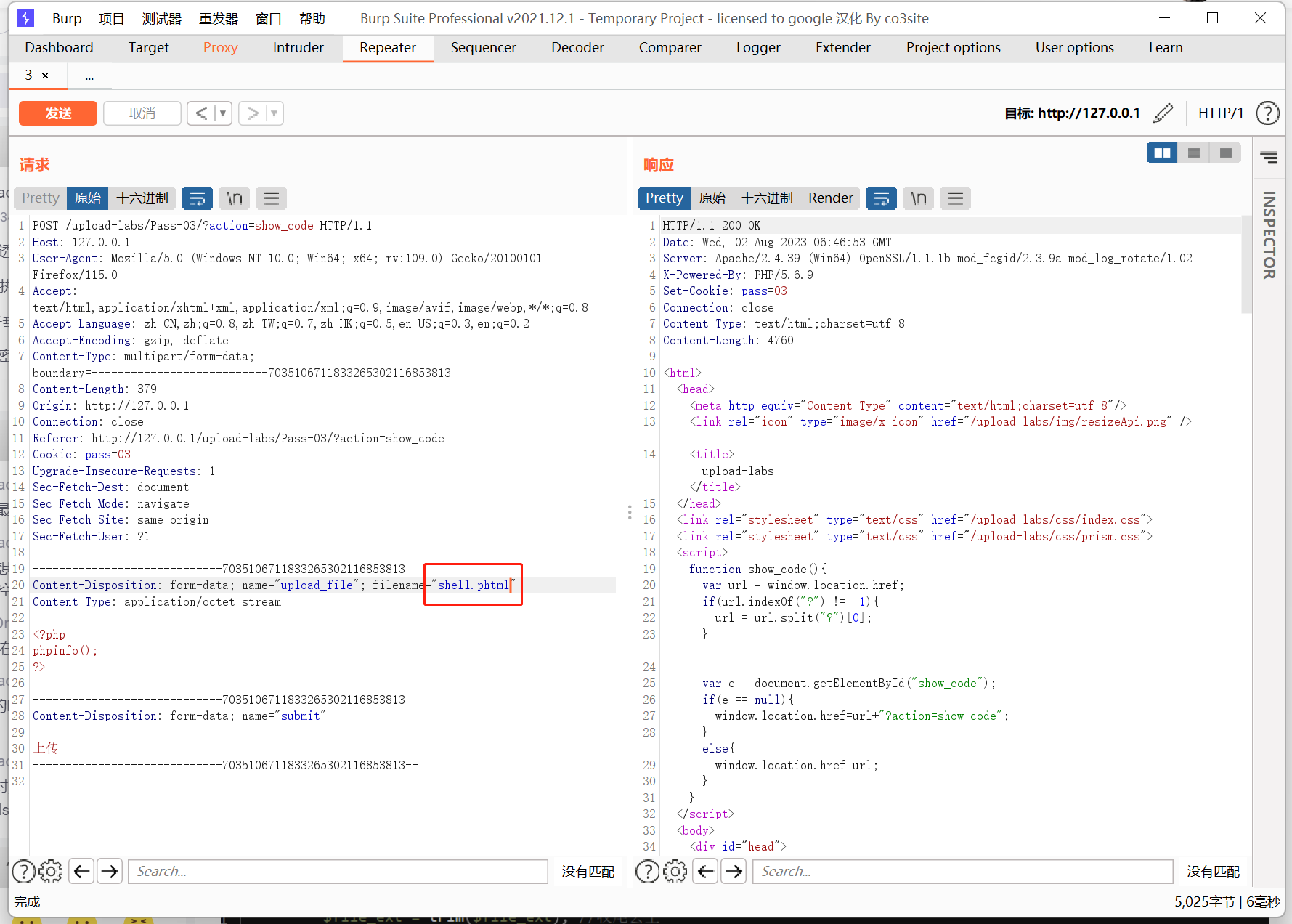Open the Learn tab

(1166, 47)
